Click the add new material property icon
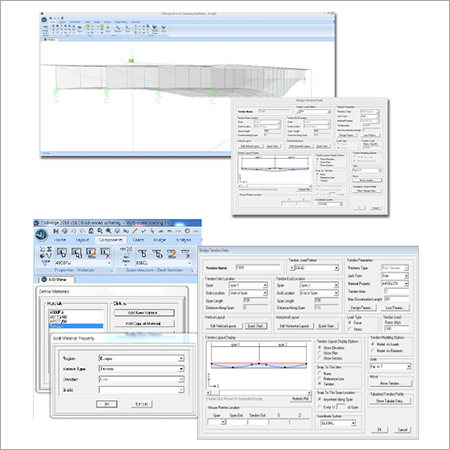The height and width of the screenshot is (450, 450). (62, 253)
